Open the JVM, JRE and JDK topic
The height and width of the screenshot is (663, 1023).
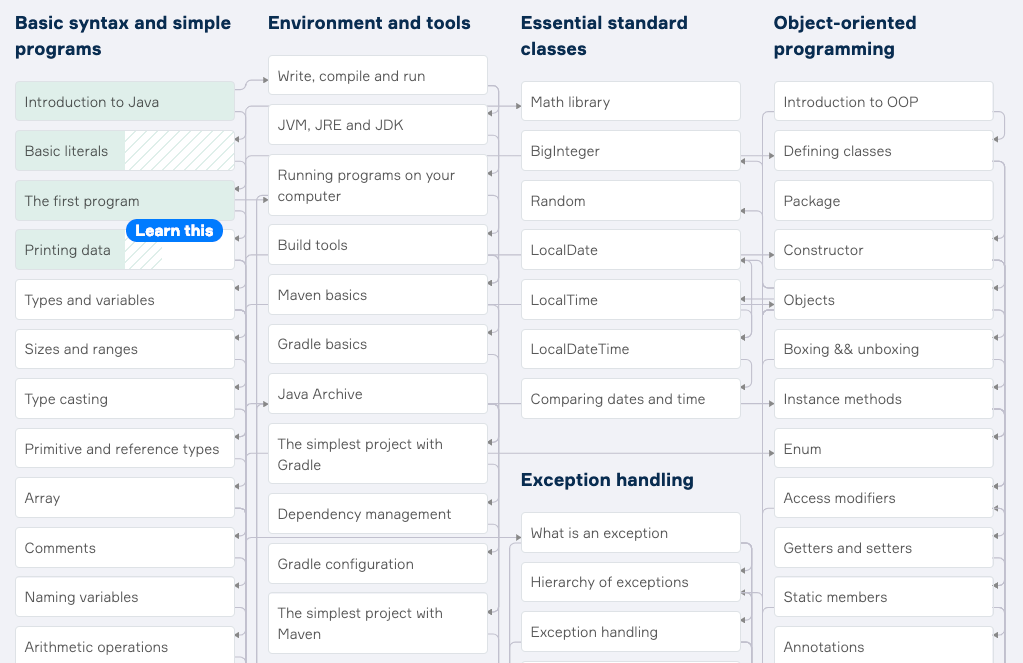377,124
